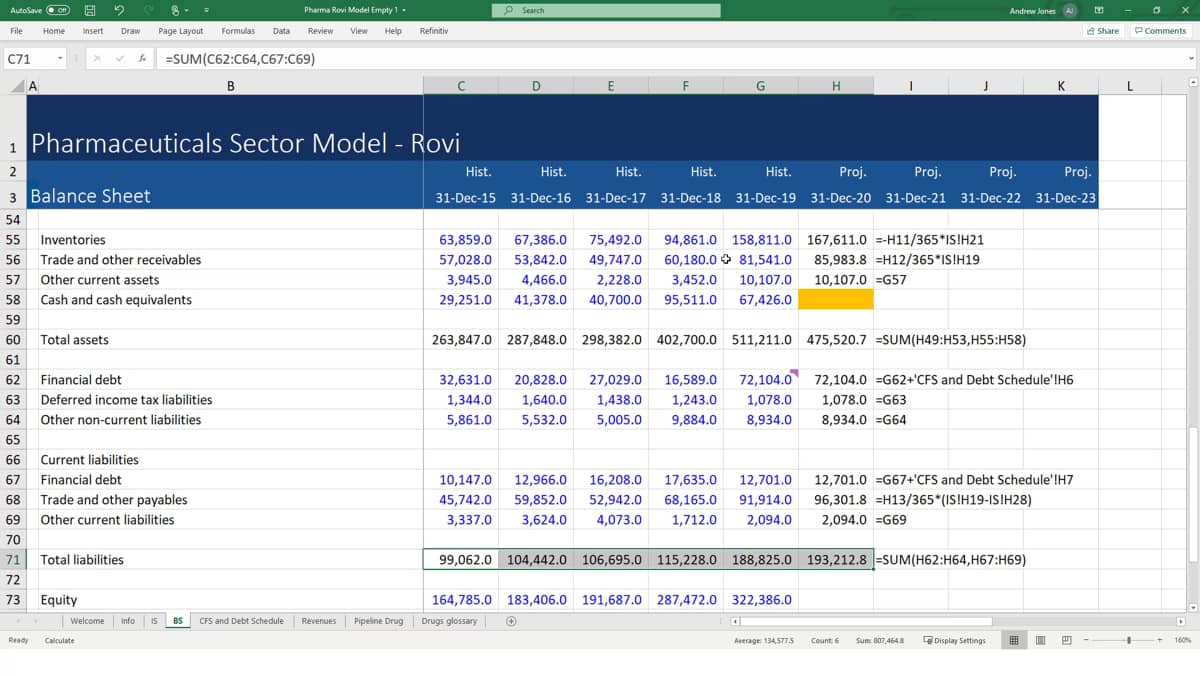This screenshot has height=675, width=1200.
Task: Open the View ribbon tab
Action: [359, 31]
